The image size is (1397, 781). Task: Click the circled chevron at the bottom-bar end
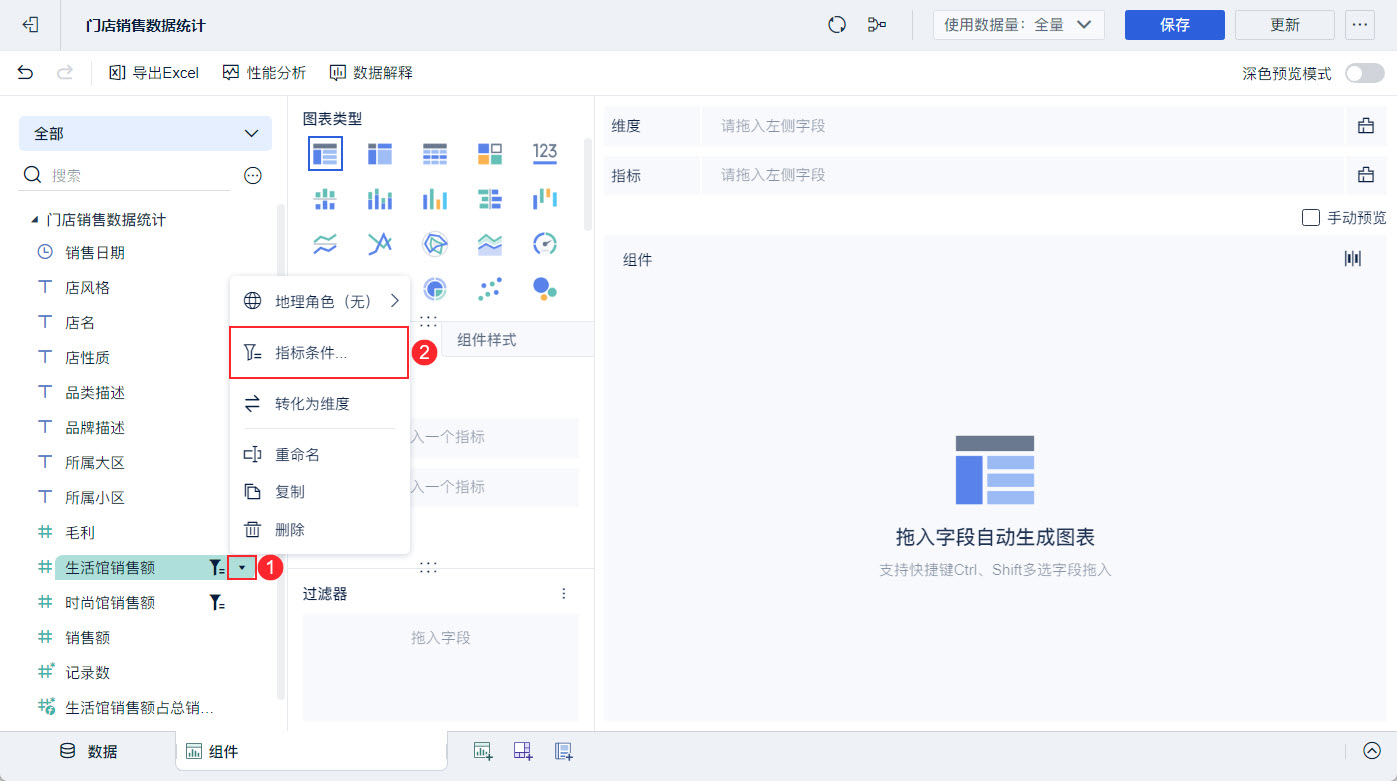[x=1371, y=751]
